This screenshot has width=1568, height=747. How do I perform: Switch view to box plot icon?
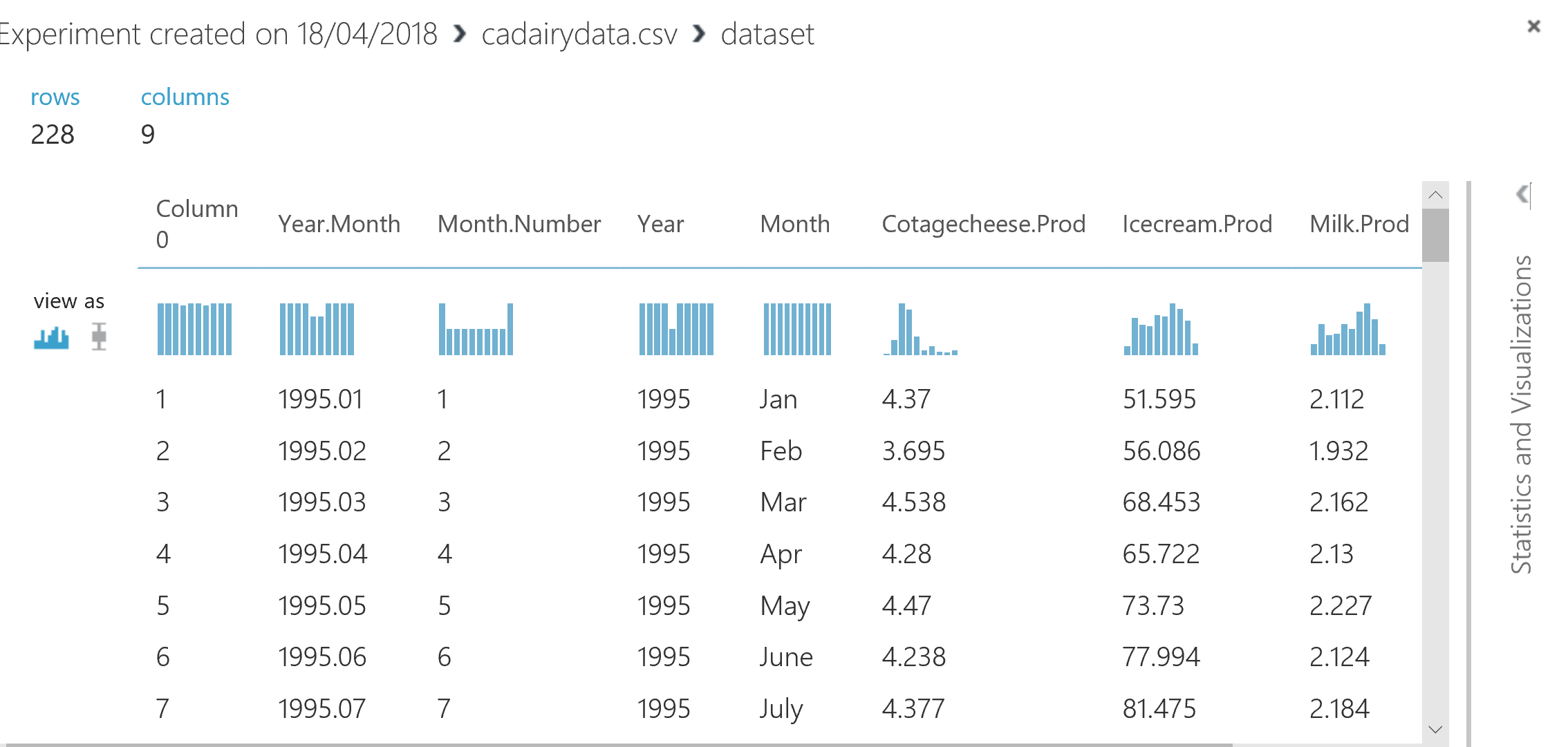[99, 337]
